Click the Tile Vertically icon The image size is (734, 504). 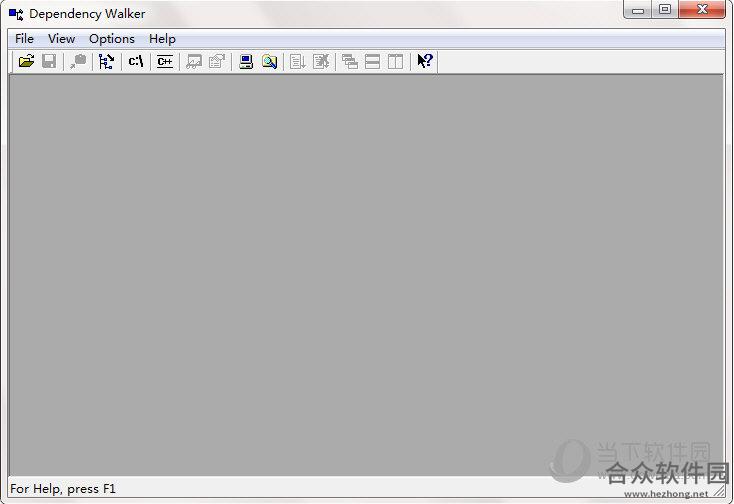click(x=396, y=61)
